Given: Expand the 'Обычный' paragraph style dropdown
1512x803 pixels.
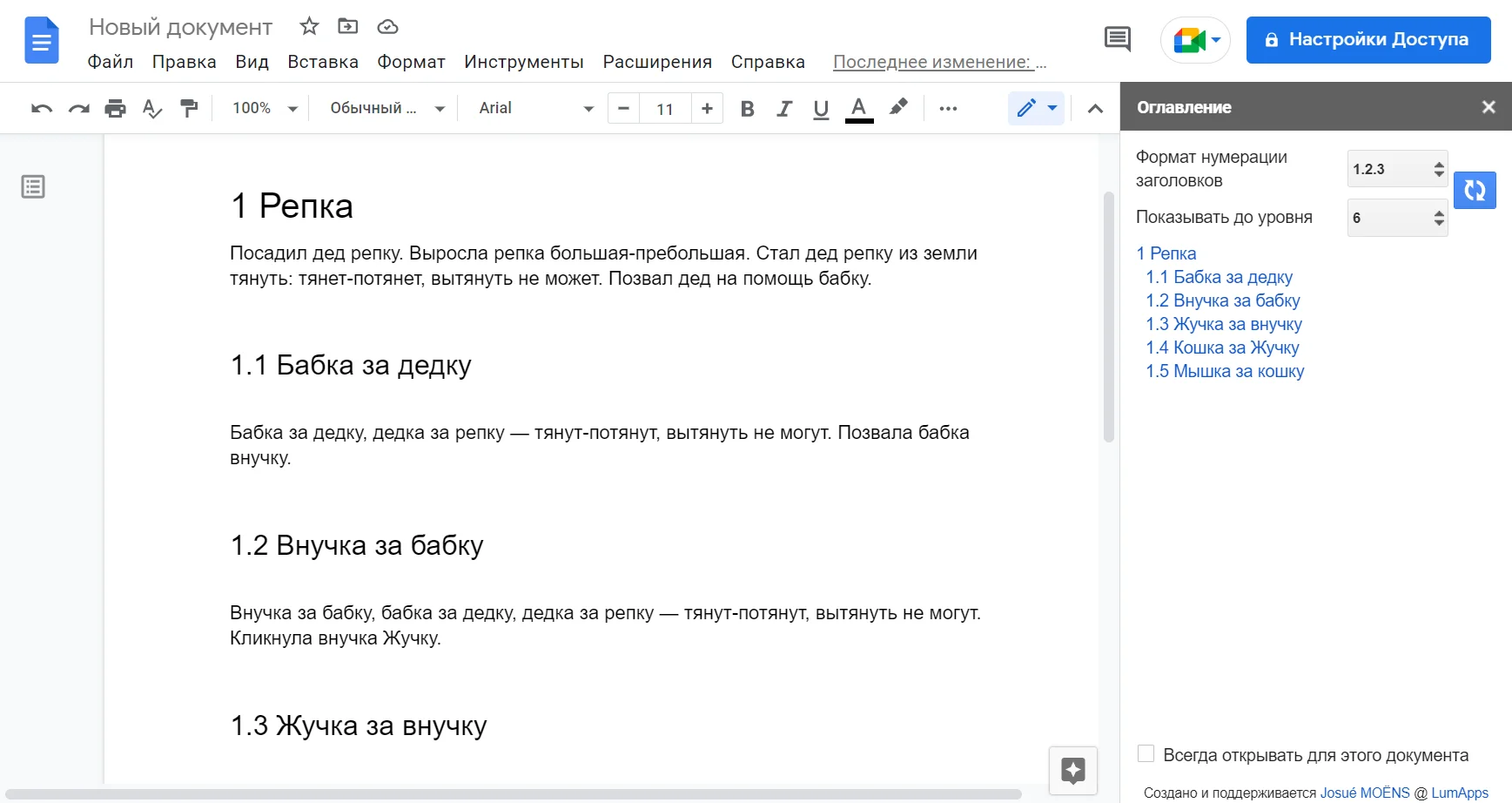Looking at the screenshot, I should pyautogui.click(x=386, y=109).
